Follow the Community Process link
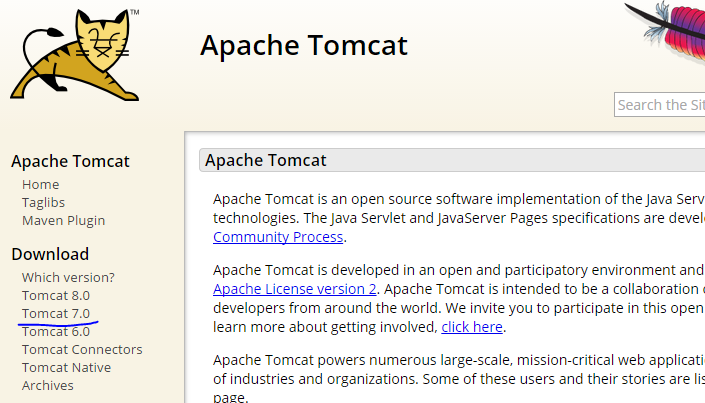The height and width of the screenshot is (403, 705). pyautogui.click(x=278, y=237)
